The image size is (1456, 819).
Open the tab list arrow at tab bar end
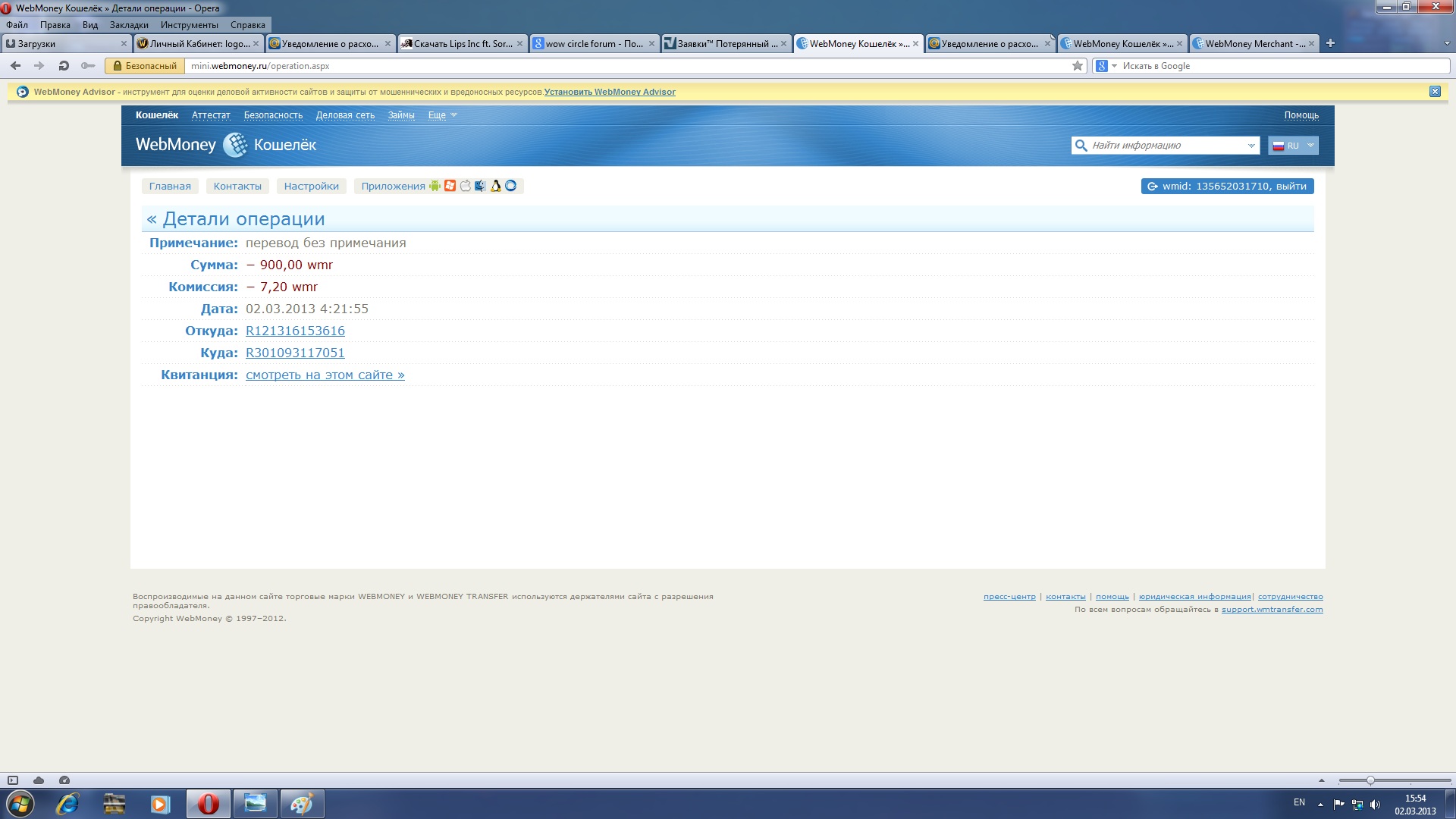[1446, 44]
